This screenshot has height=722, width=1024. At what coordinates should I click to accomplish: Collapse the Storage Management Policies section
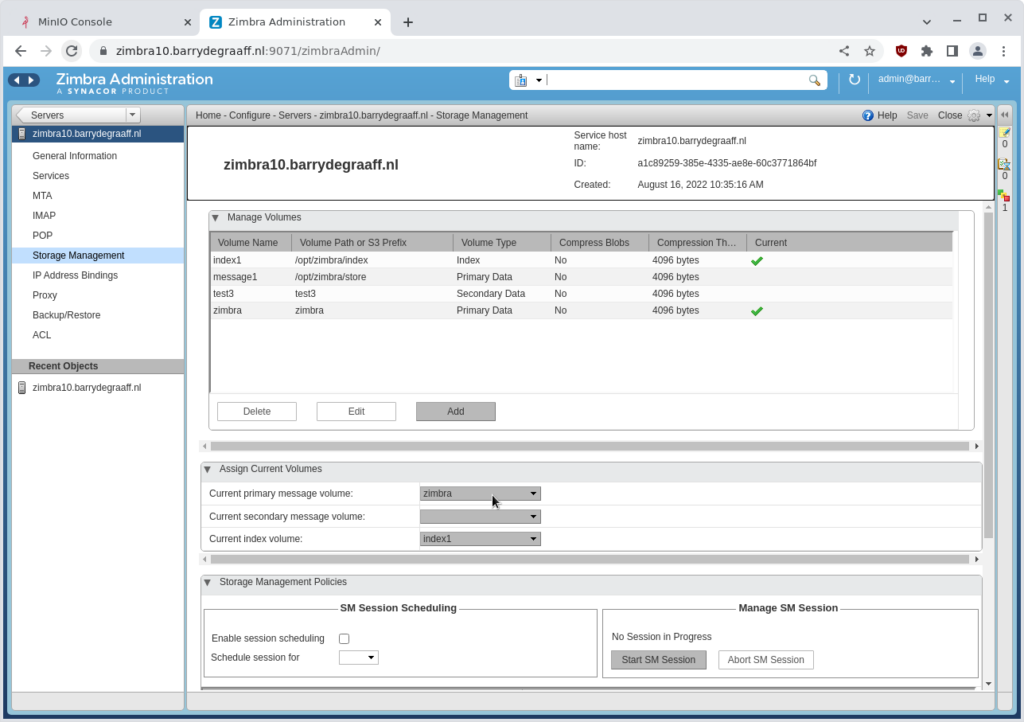click(207, 582)
